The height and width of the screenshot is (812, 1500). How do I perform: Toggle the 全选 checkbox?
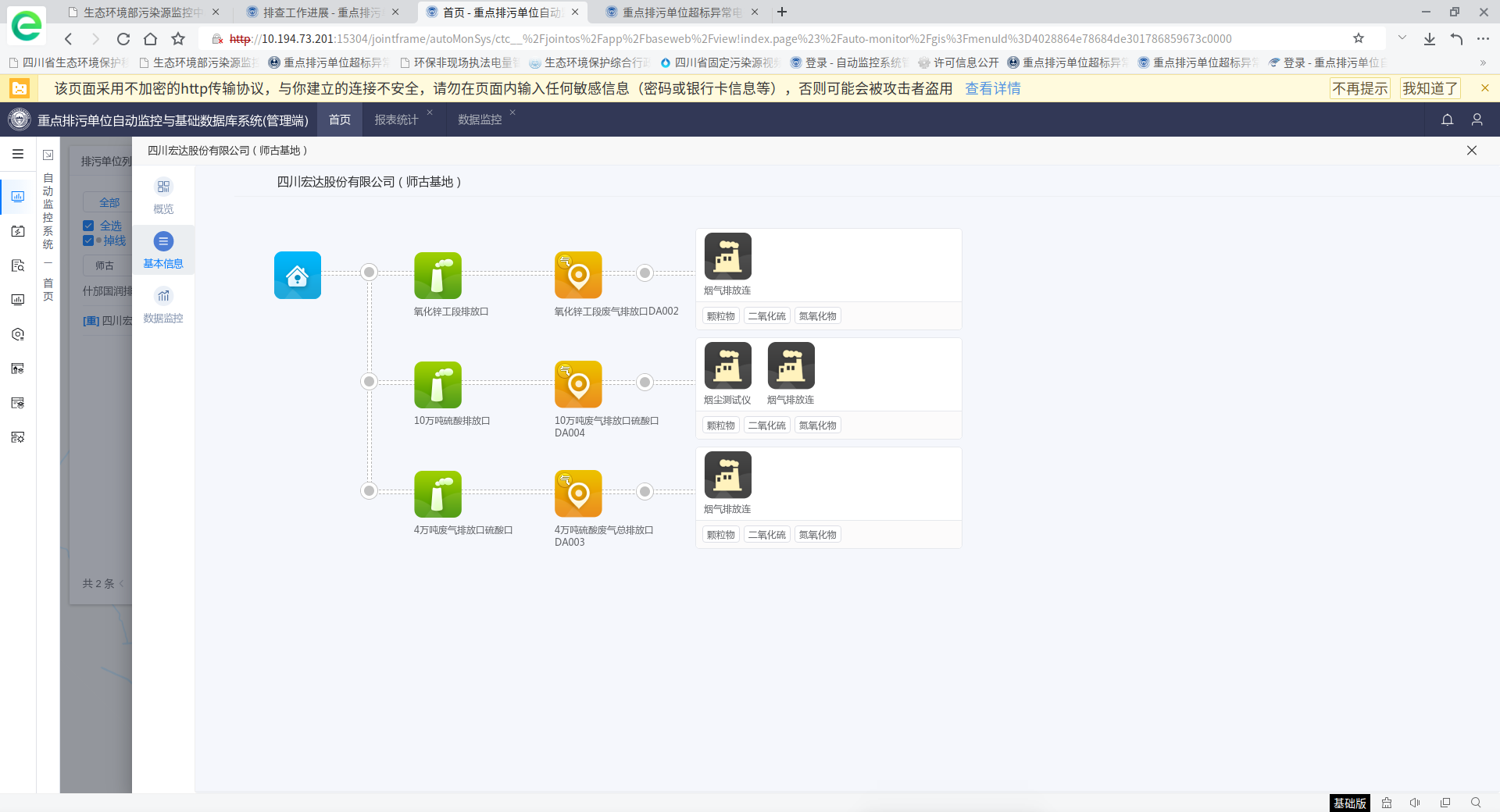(88, 226)
